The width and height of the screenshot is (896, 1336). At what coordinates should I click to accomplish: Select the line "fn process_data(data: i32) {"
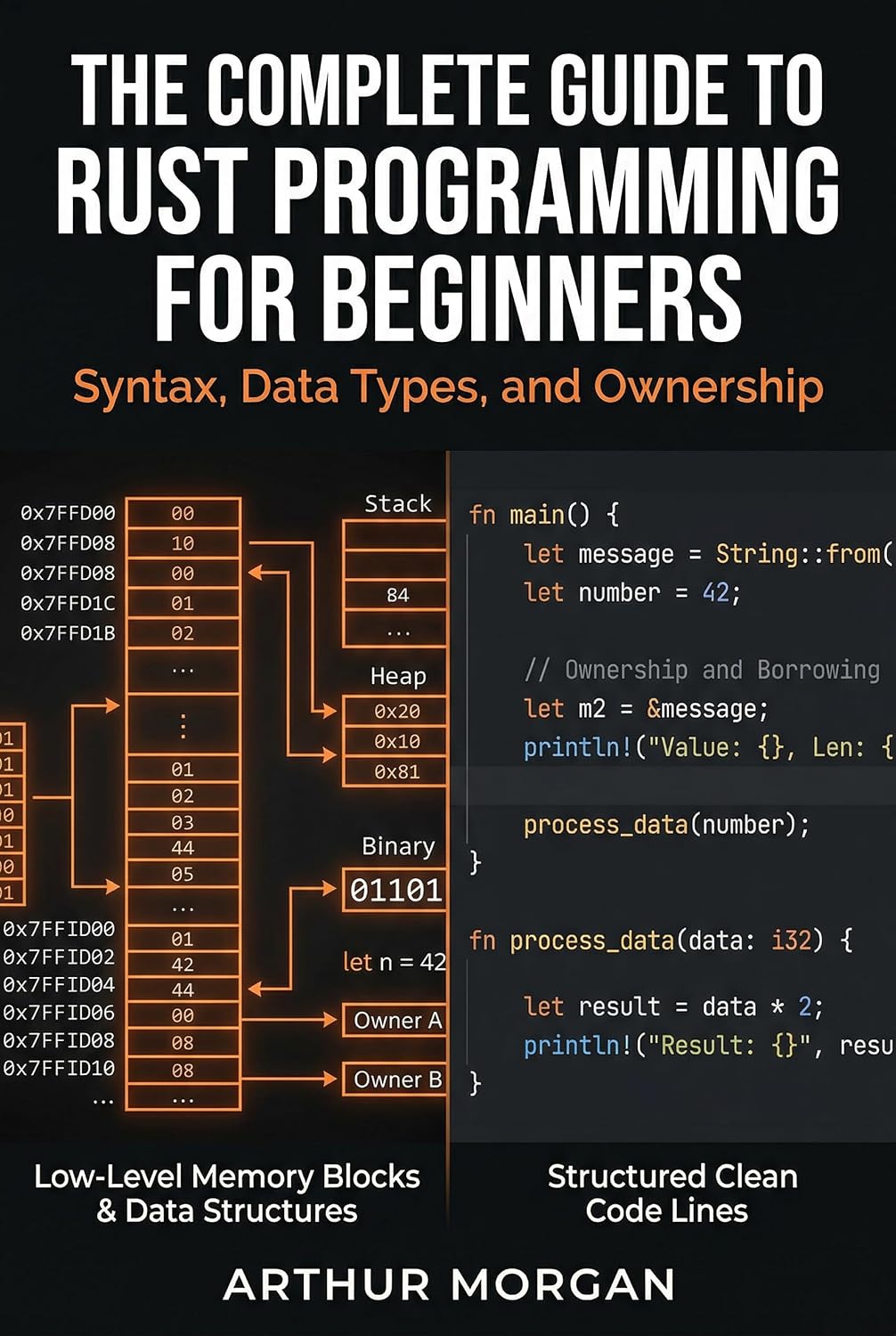660,941
